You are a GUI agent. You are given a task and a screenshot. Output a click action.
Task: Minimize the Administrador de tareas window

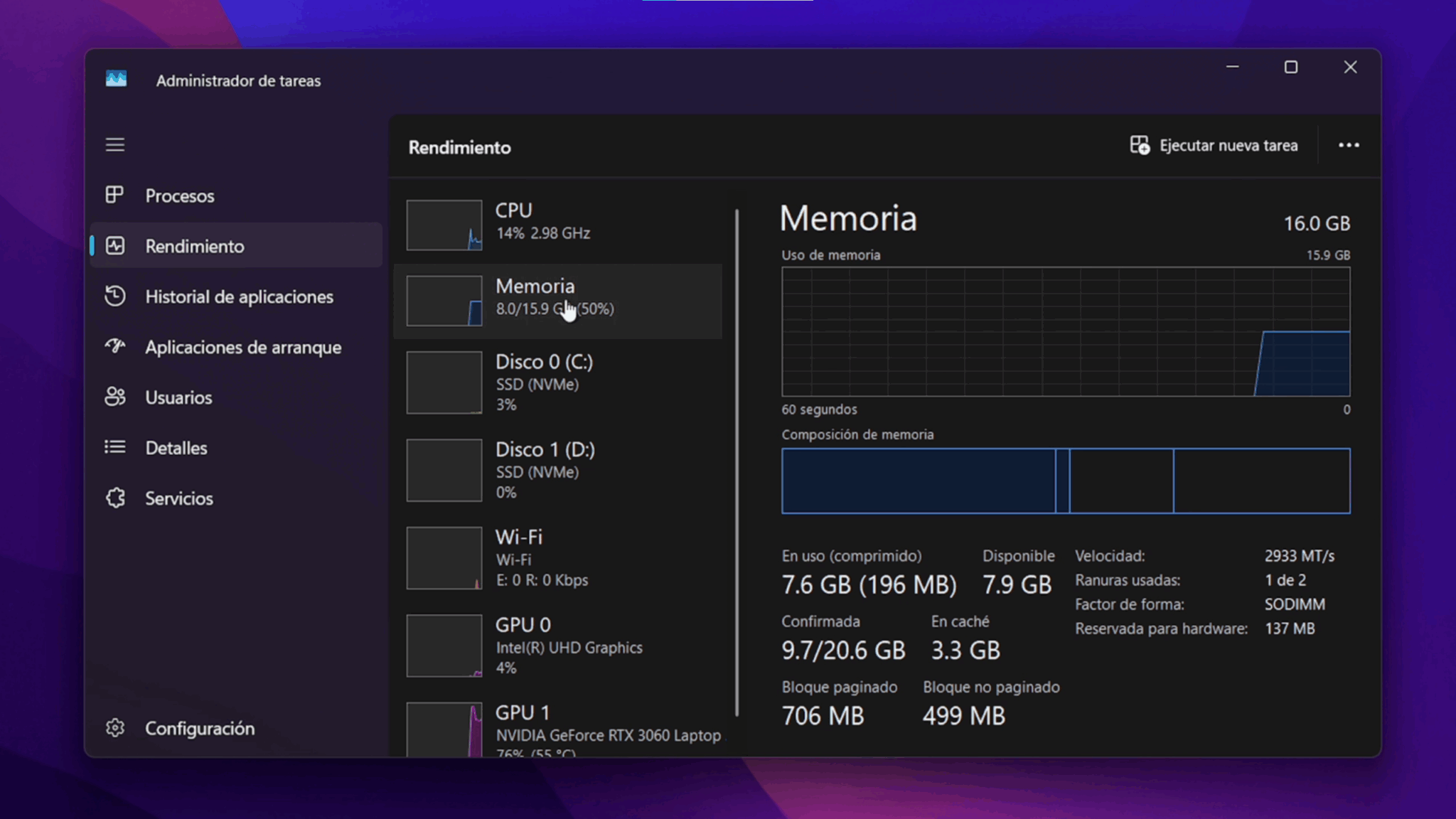(1233, 67)
